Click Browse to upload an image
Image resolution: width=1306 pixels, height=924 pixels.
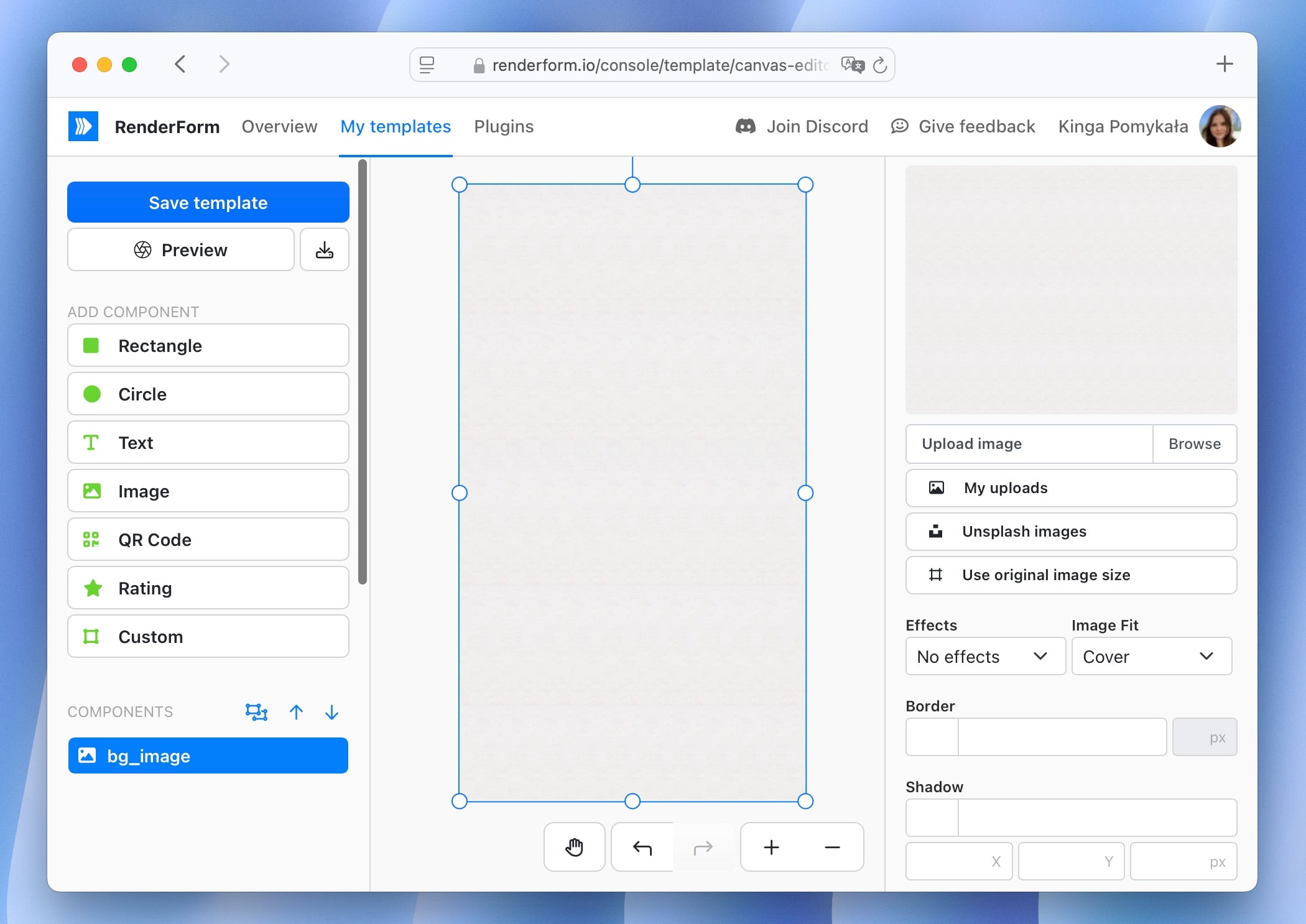click(x=1194, y=443)
